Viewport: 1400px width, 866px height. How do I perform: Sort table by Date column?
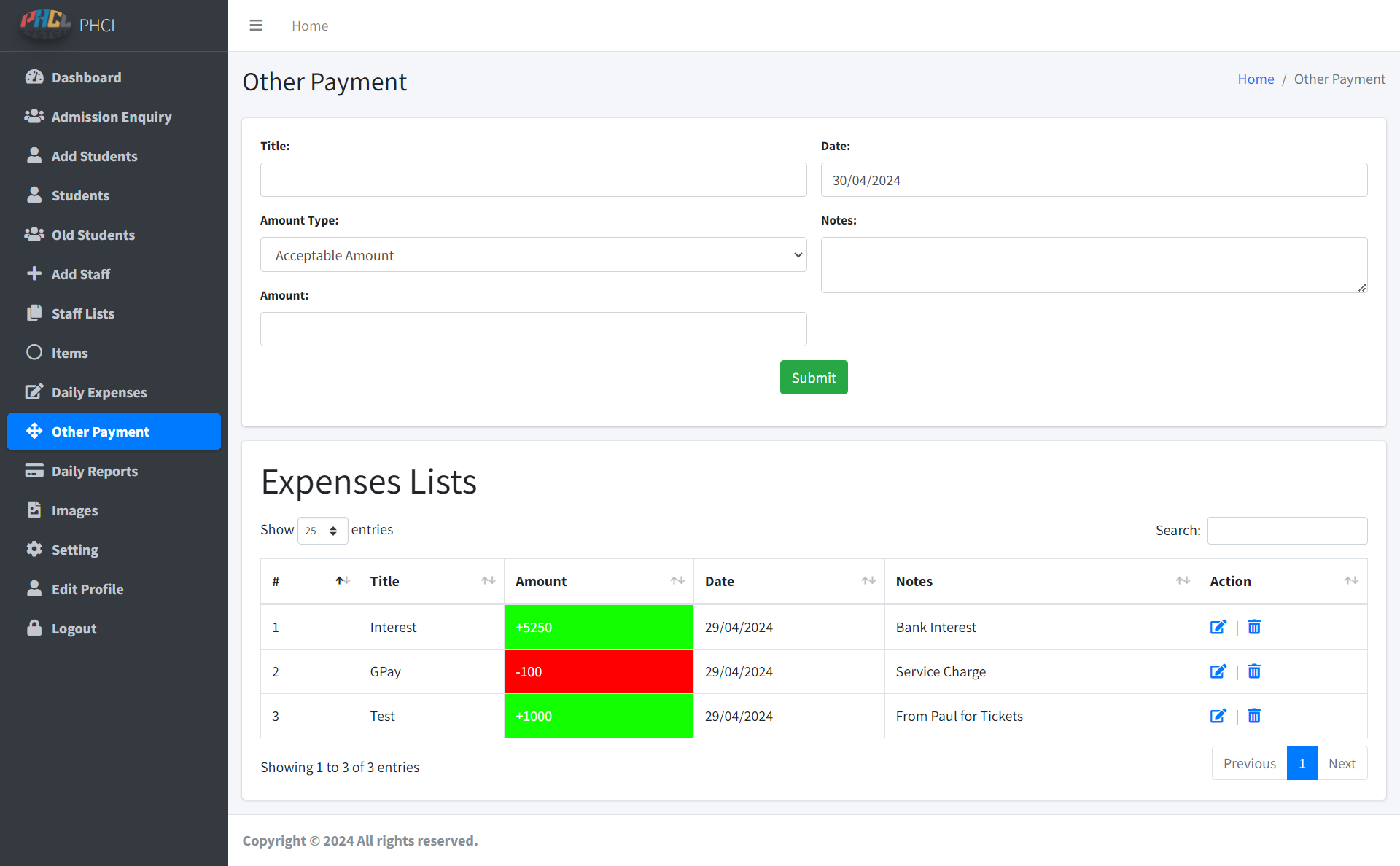pyautogui.click(x=788, y=581)
